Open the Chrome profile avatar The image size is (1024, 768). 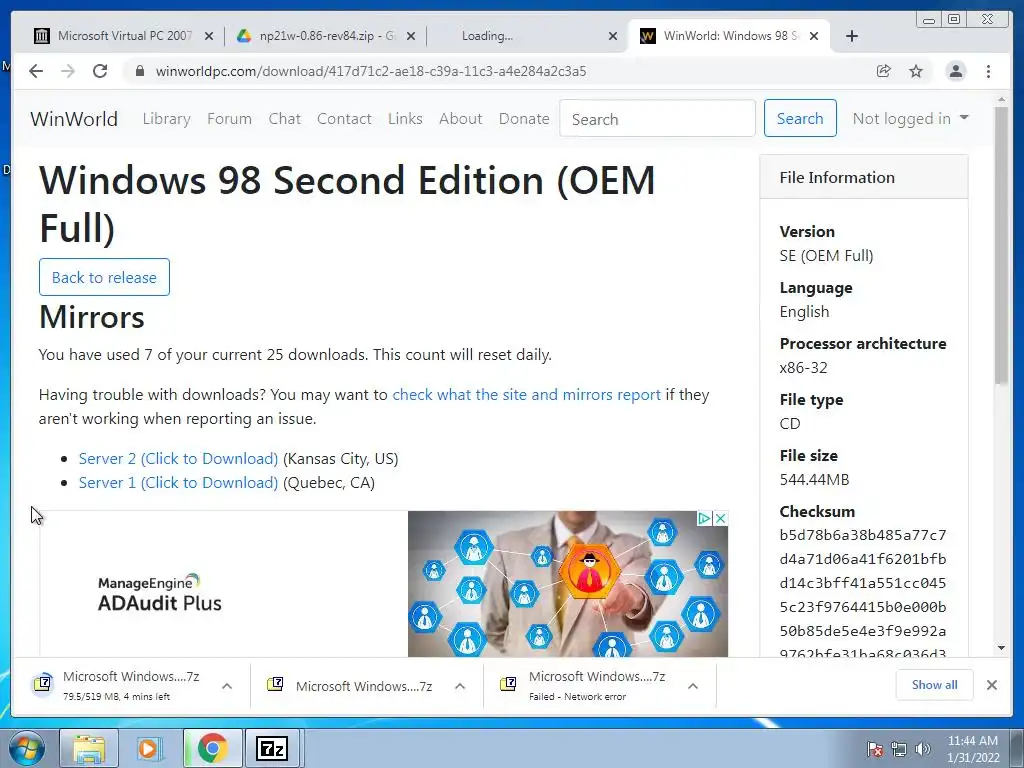[955, 71]
